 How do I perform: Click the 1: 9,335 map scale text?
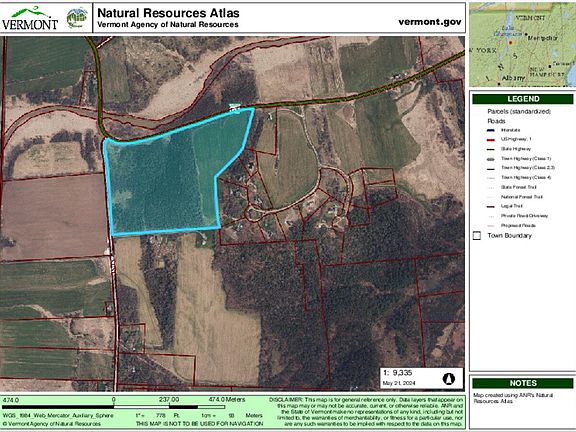pos(397,373)
